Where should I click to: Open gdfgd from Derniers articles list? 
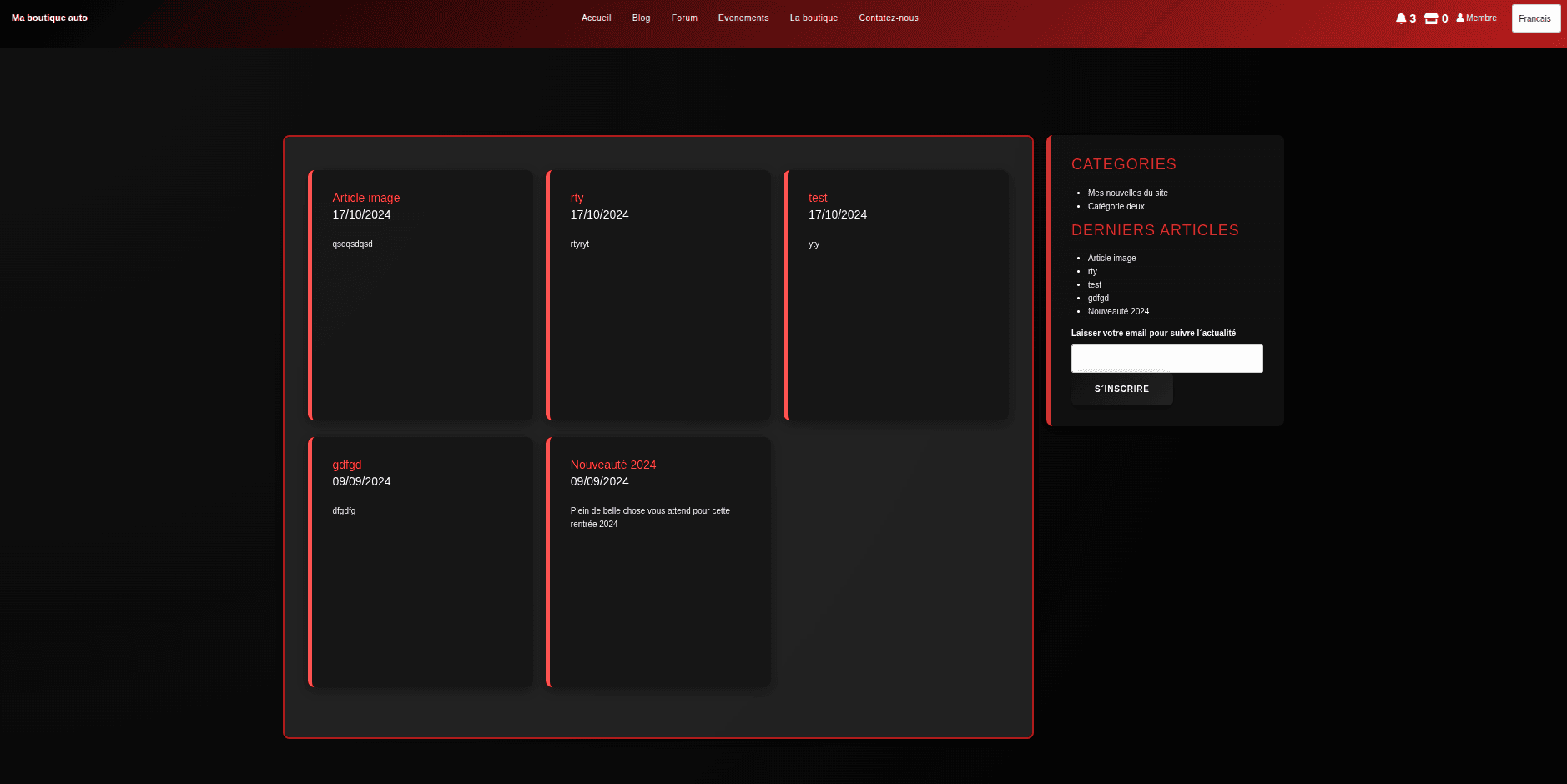click(1098, 298)
